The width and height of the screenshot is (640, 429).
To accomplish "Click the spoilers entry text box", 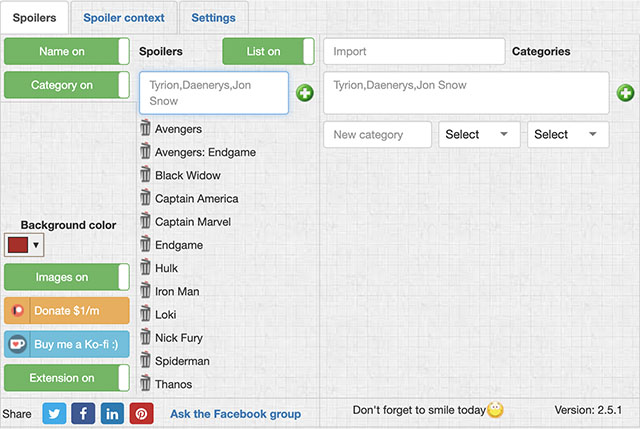I will click(x=214, y=93).
